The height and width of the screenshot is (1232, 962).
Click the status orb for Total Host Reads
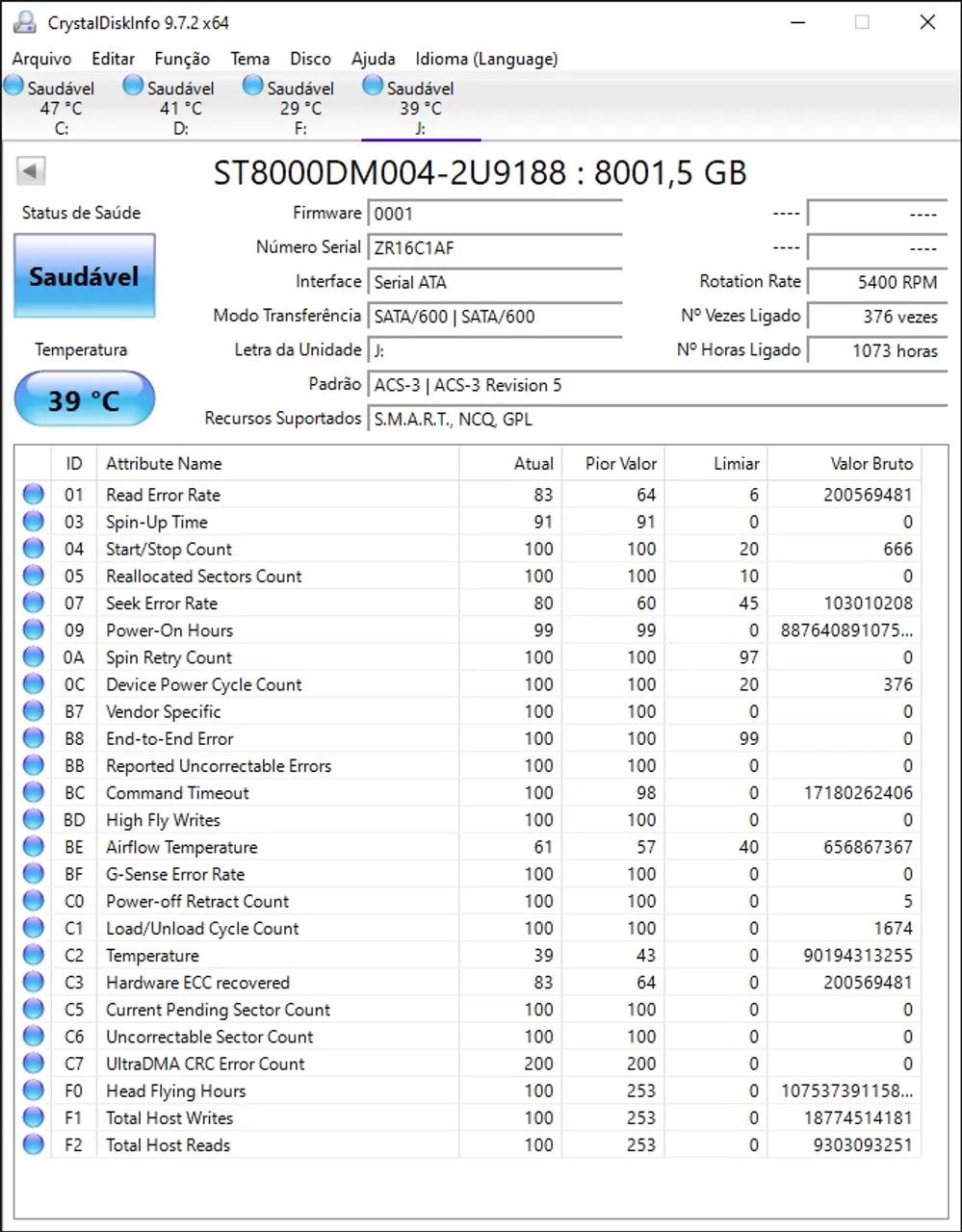[34, 1144]
